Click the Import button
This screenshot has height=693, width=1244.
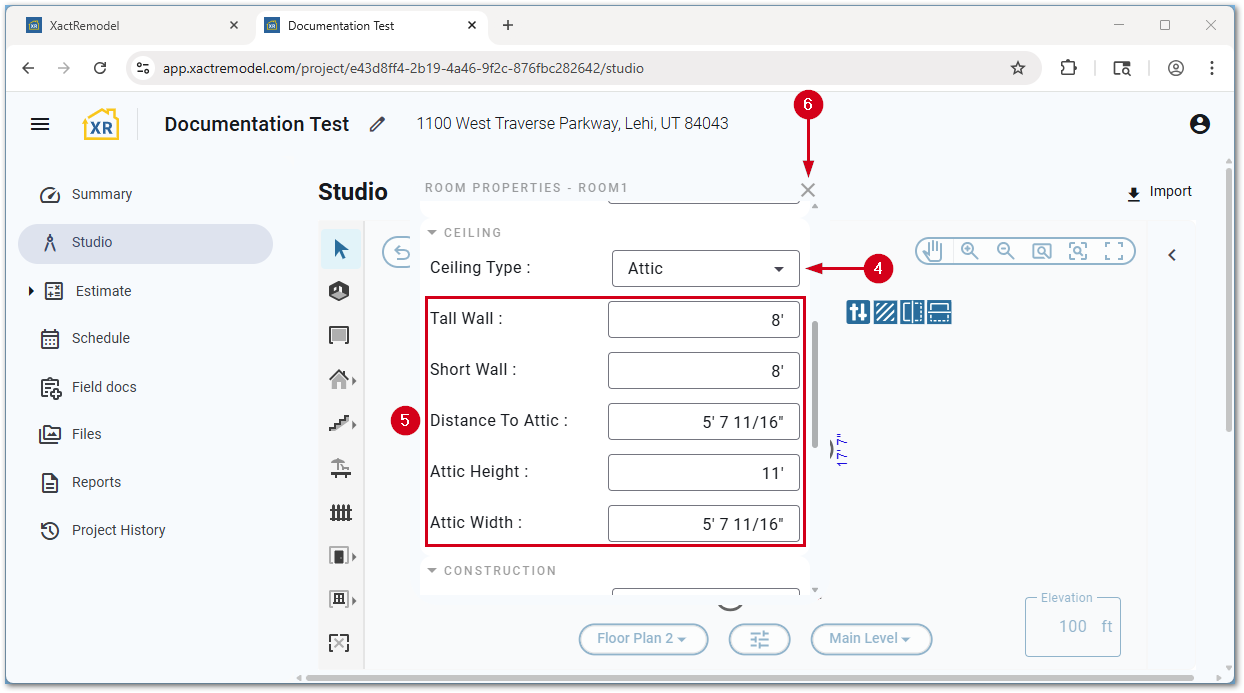(x=1159, y=192)
